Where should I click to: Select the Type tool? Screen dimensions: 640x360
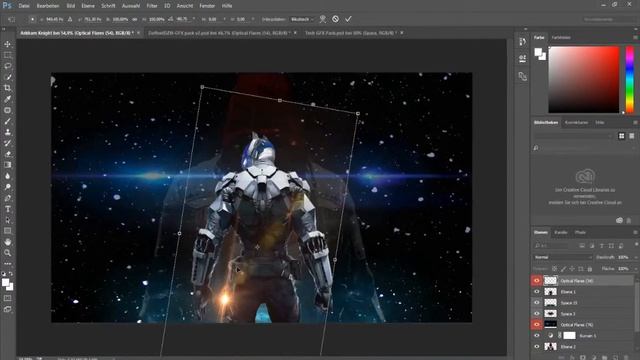7,209
